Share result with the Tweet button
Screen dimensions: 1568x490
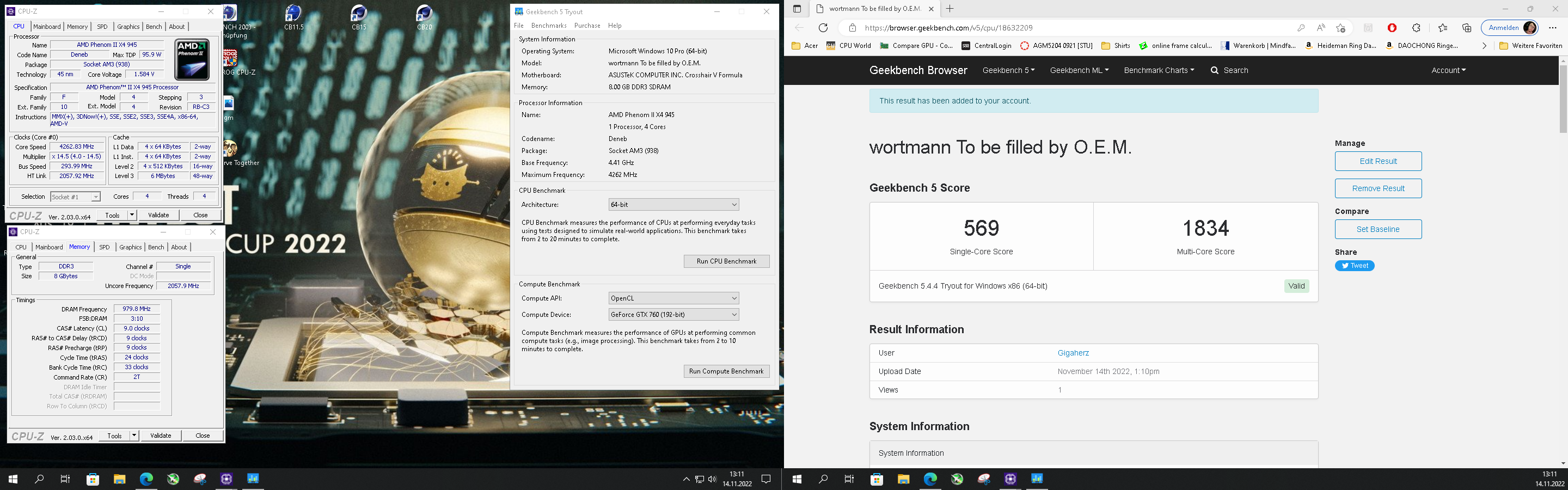1355,266
